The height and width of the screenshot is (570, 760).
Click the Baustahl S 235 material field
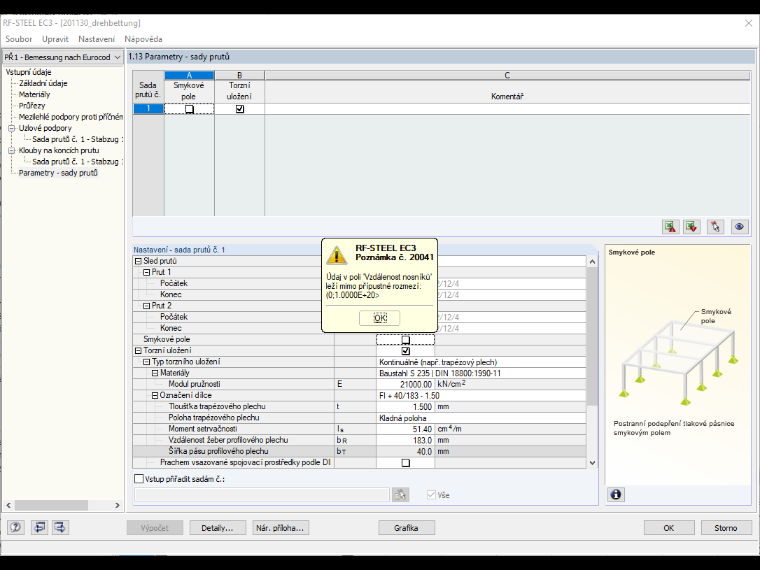(x=481, y=373)
